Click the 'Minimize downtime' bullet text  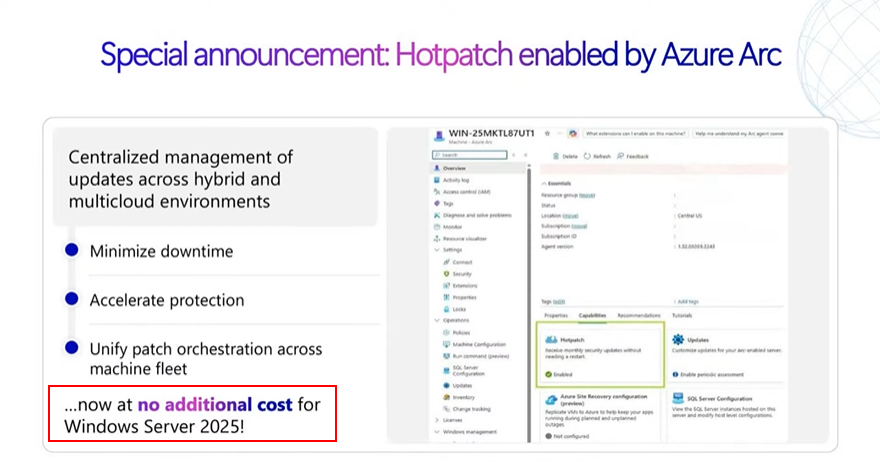161,251
